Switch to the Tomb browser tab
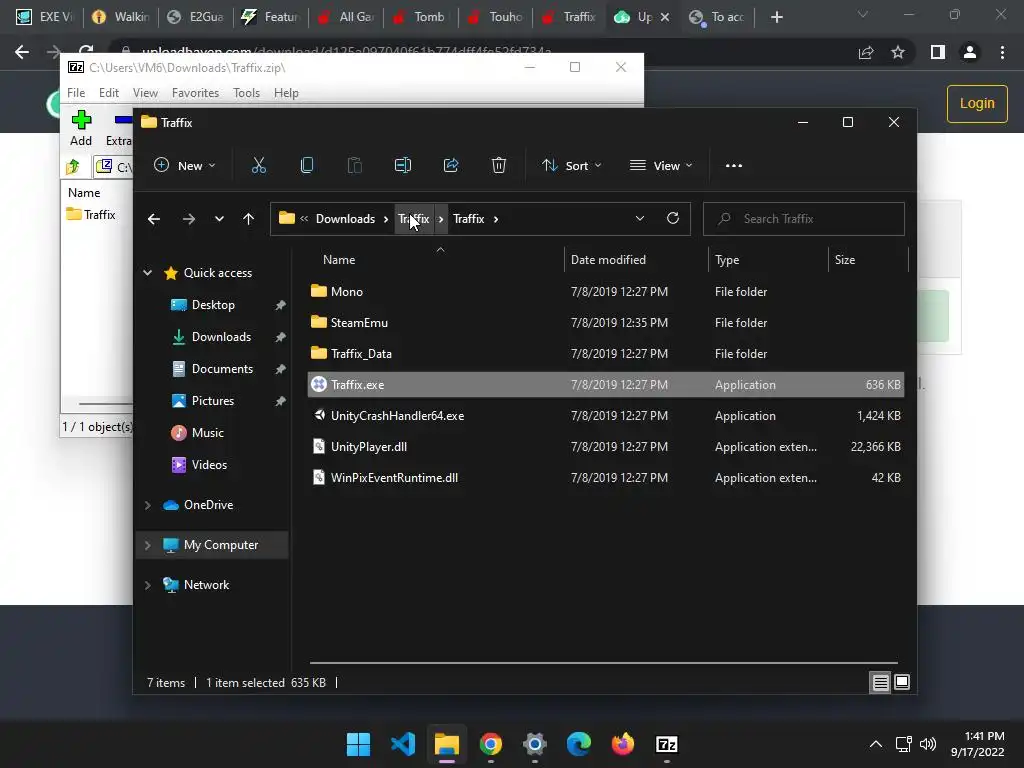The image size is (1024, 768). coord(421,17)
